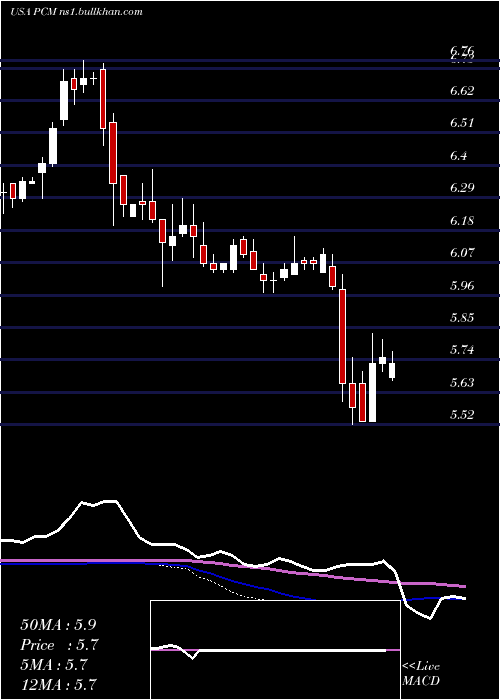Image resolution: width=500 pixels, height=700 pixels.
Task: Click the 5.85 price axis label
Action: coord(462,318)
